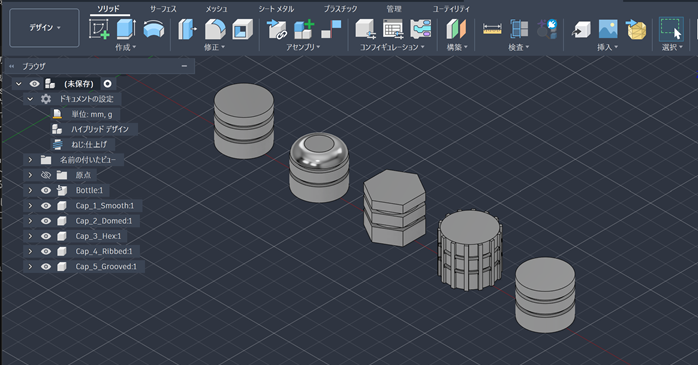Switch to the Solid tab
Image resolution: width=698 pixels, height=365 pixels.
pyautogui.click(x=109, y=9)
